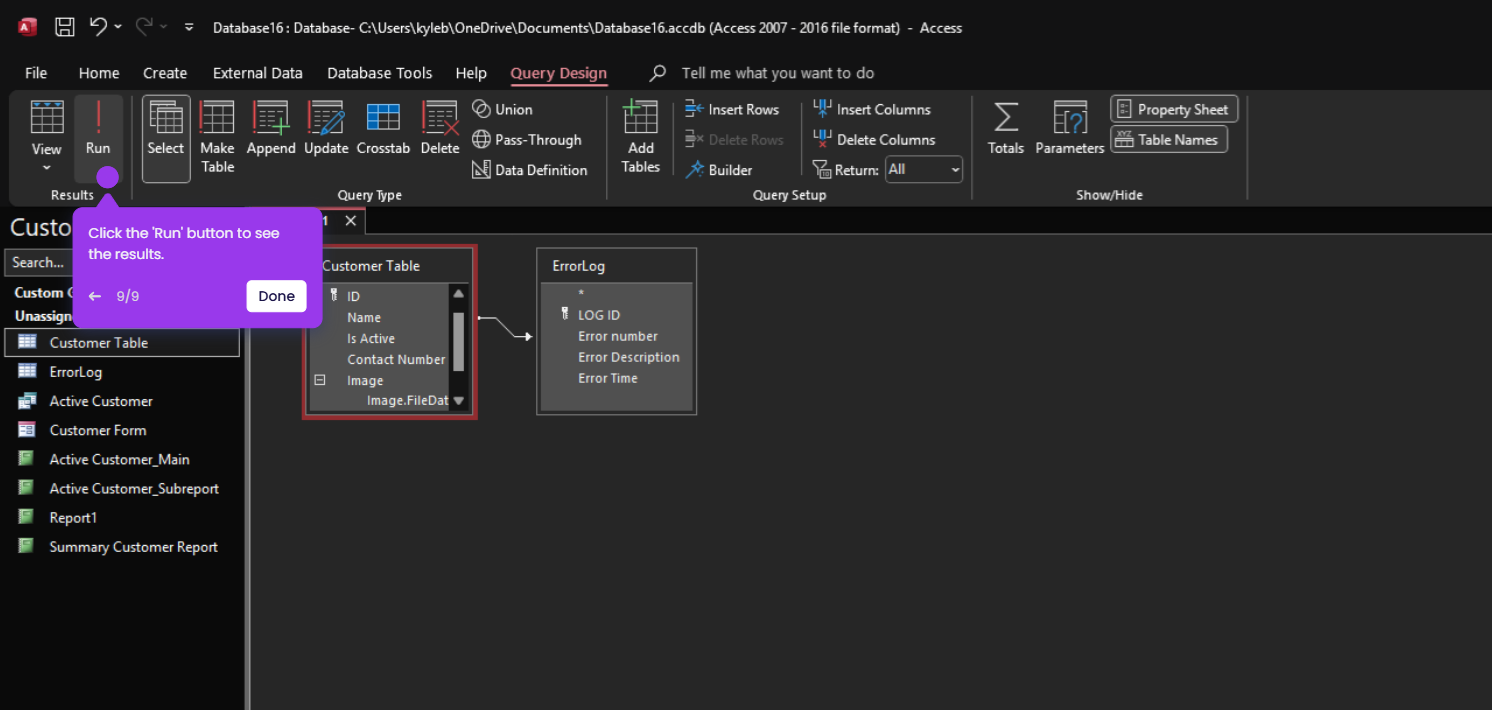1492x710 pixels.
Task: Click the Builder button
Action: click(x=719, y=170)
